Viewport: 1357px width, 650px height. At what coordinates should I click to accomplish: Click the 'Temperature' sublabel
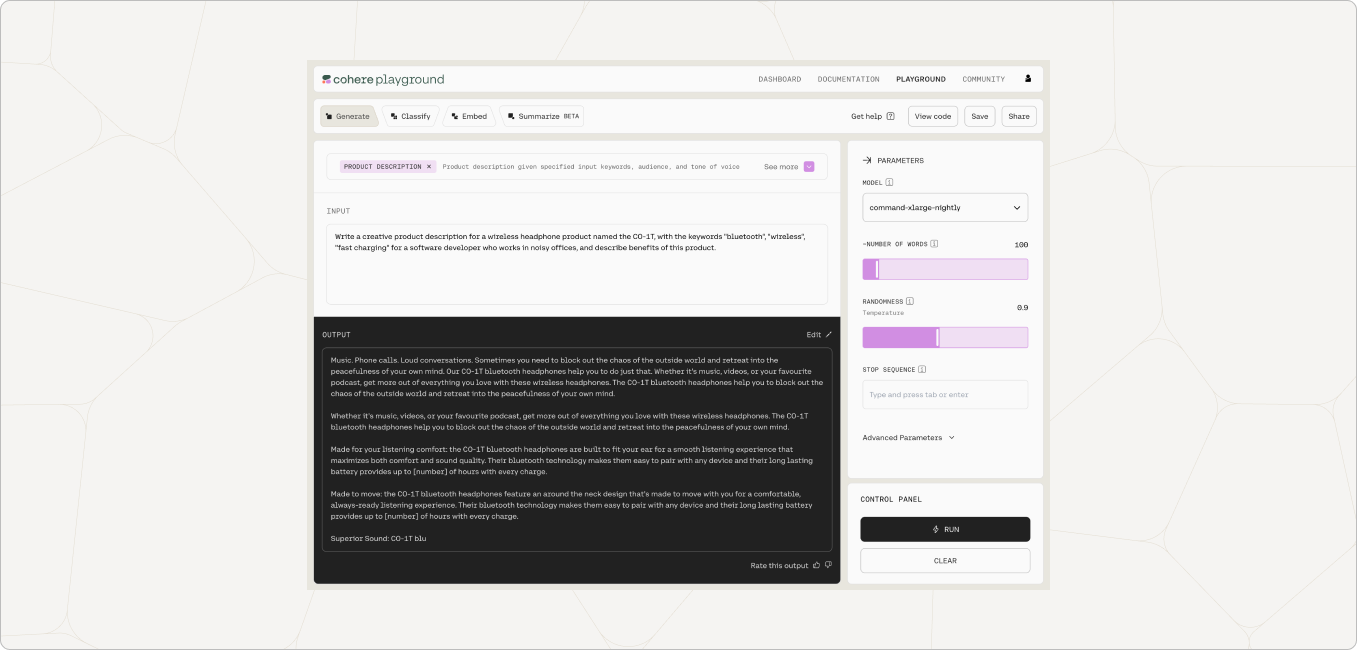click(883, 313)
